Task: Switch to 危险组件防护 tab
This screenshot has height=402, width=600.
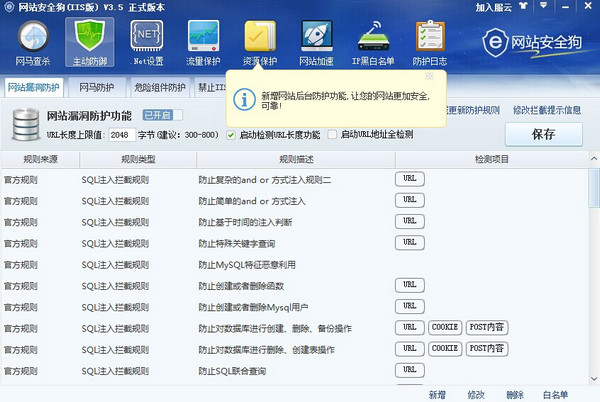Action: coord(160,88)
